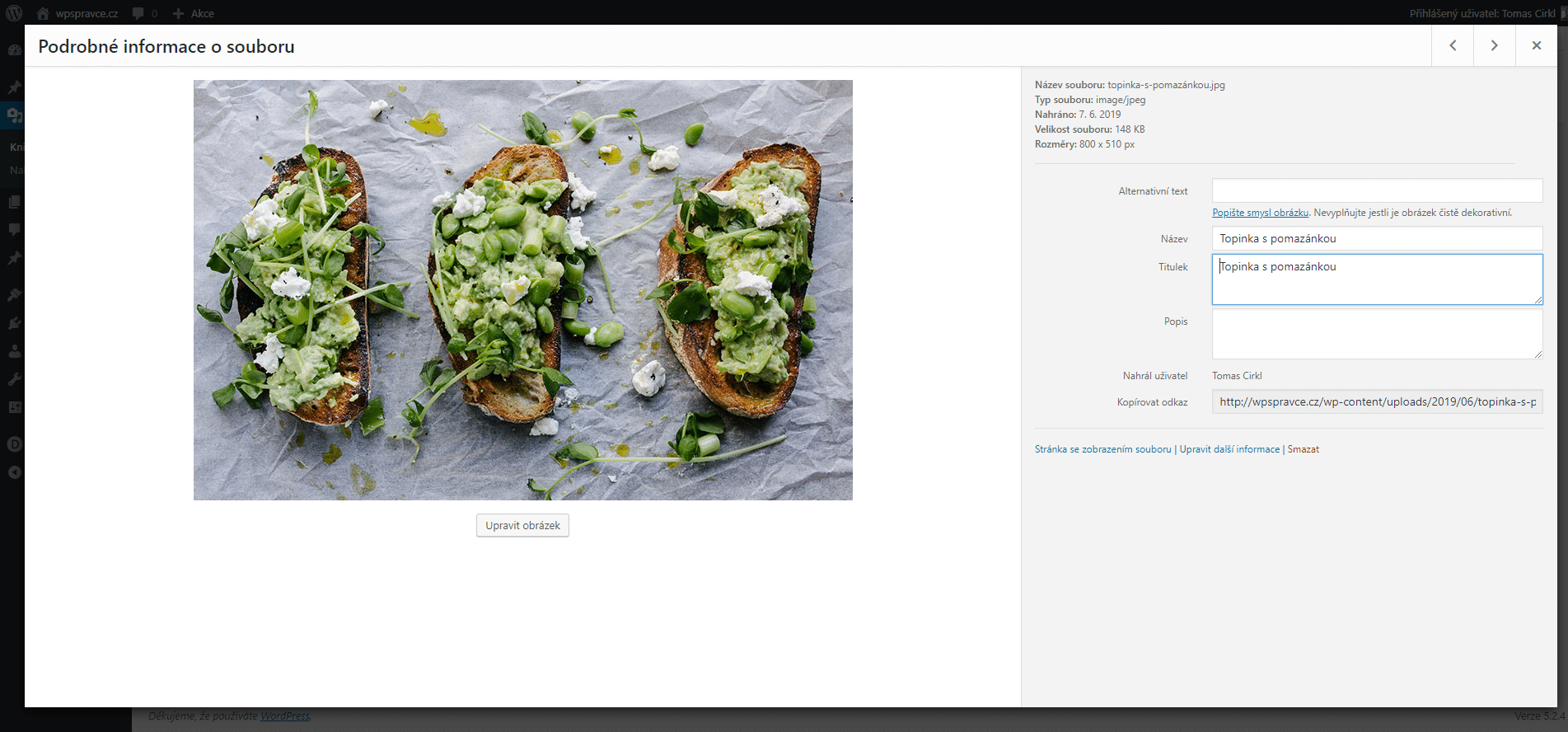The width and height of the screenshot is (1568, 732).
Task: Close the file details dialog
Action: tap(1536, 45)
